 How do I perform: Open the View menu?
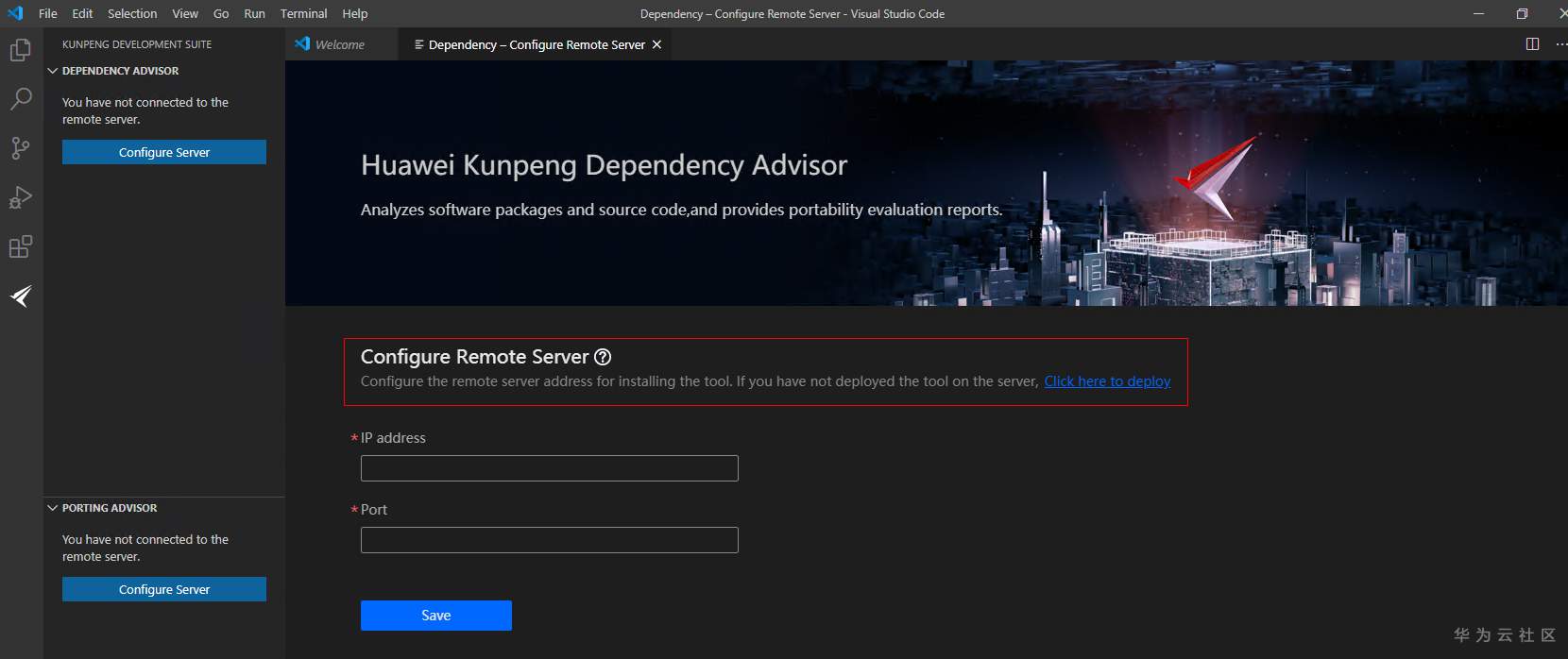(x=185, y=13)
